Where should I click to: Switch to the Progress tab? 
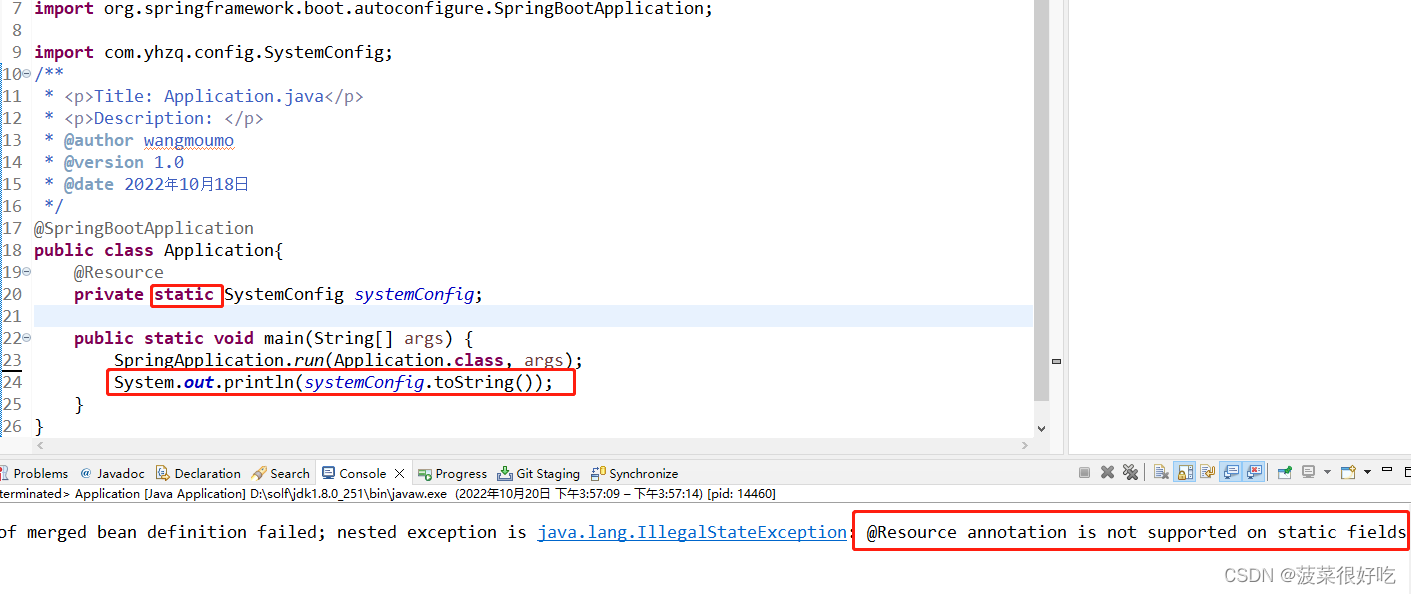click(459, 472)
